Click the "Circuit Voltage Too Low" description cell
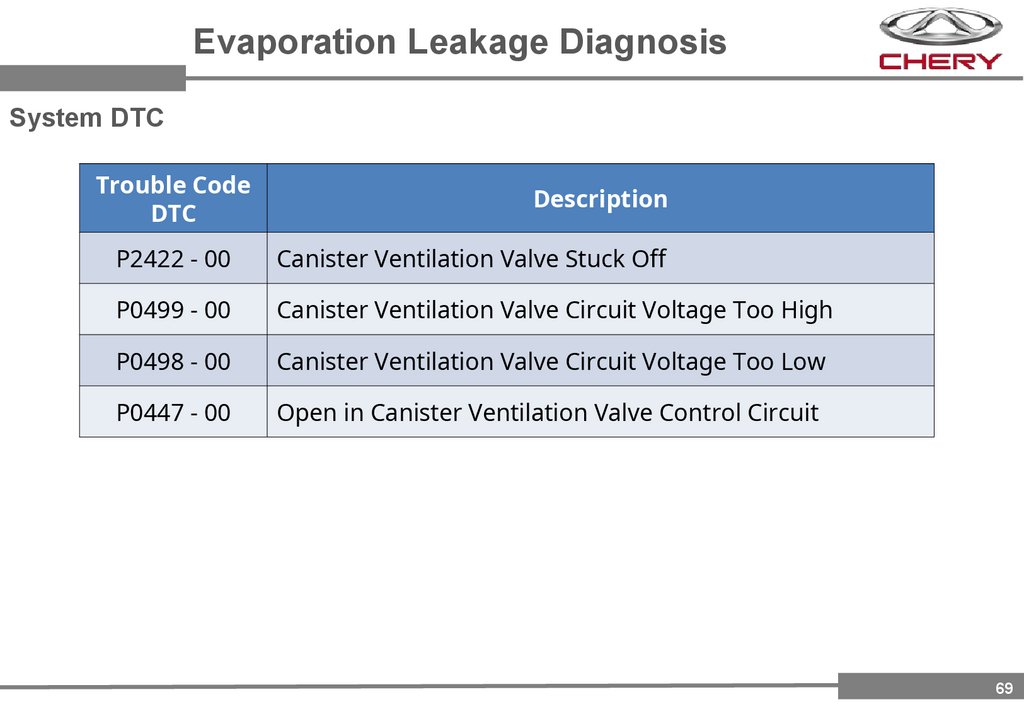 (551, 361)
